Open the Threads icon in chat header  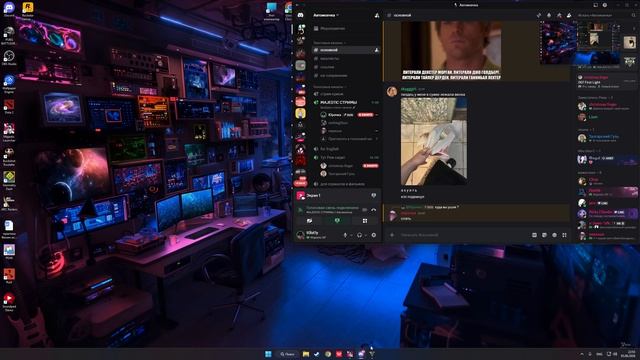[539, 15]
